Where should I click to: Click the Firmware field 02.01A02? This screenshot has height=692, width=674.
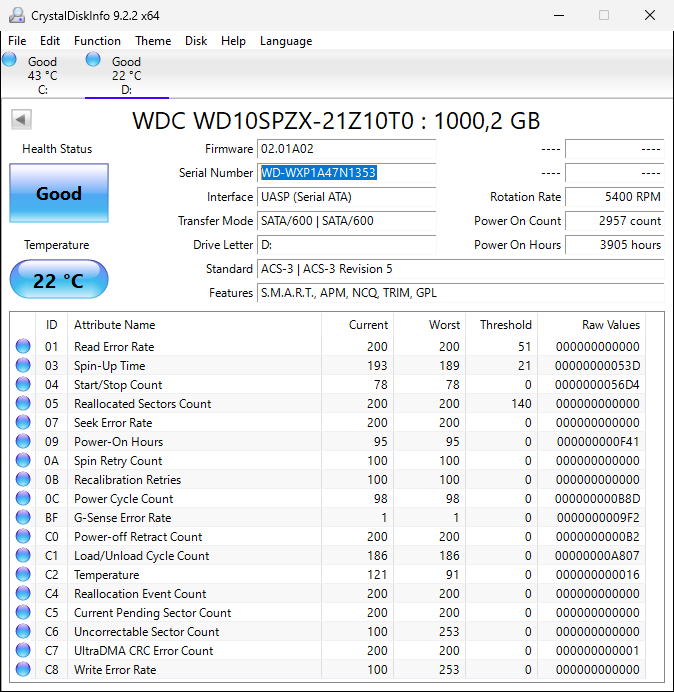[x=346, y=149]
